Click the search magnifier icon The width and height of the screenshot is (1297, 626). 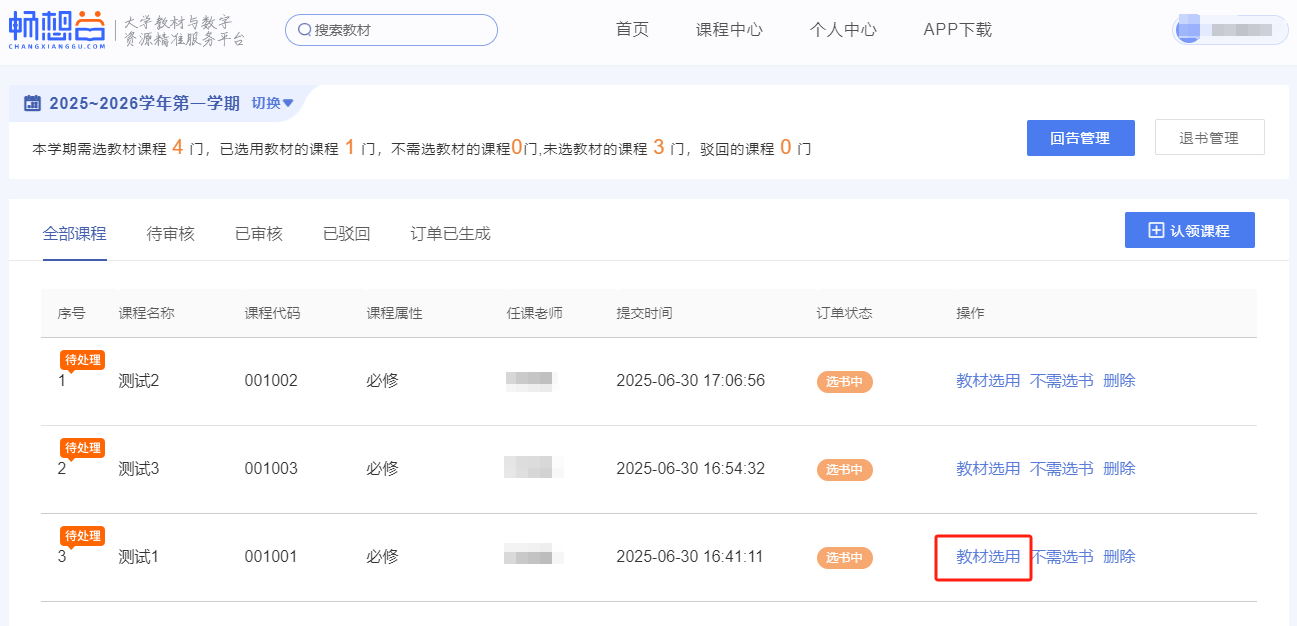[304, 30]
